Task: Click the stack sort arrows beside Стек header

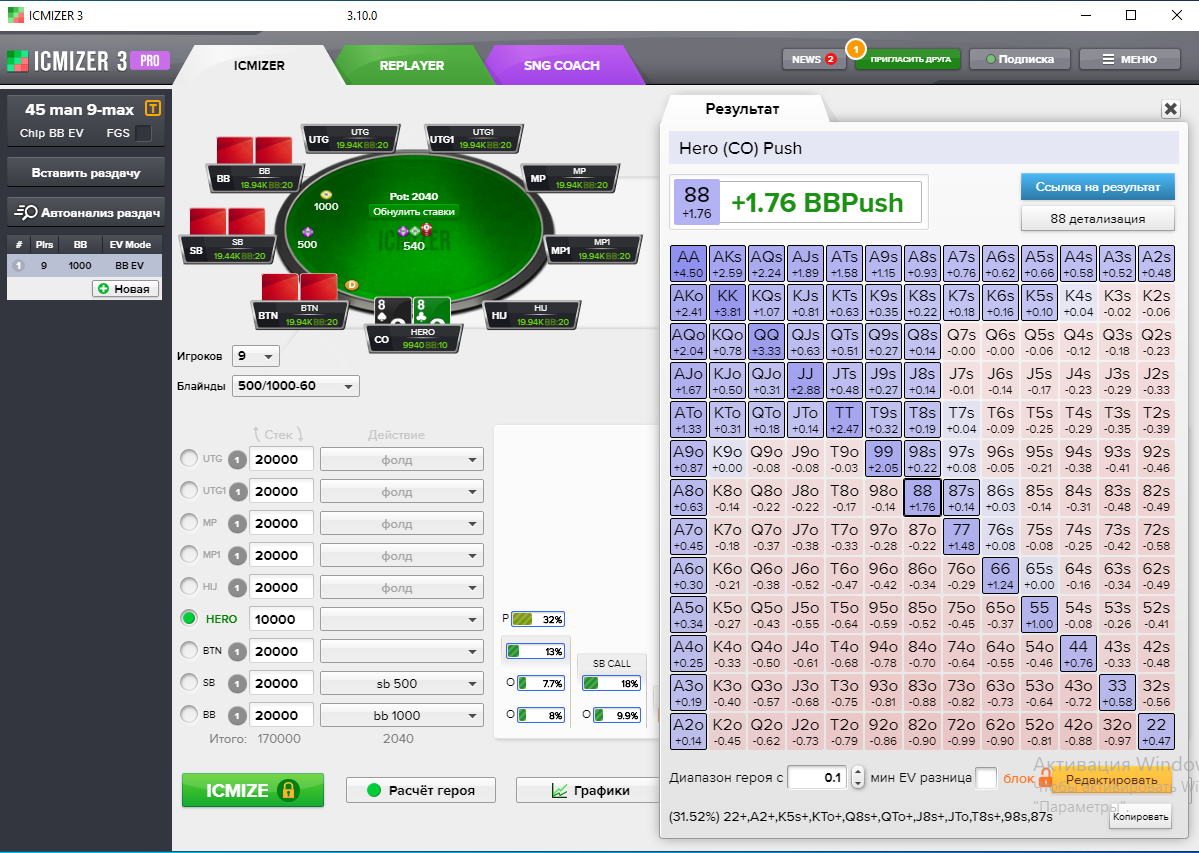Action: pyautogui.click(x=278, y=434)
